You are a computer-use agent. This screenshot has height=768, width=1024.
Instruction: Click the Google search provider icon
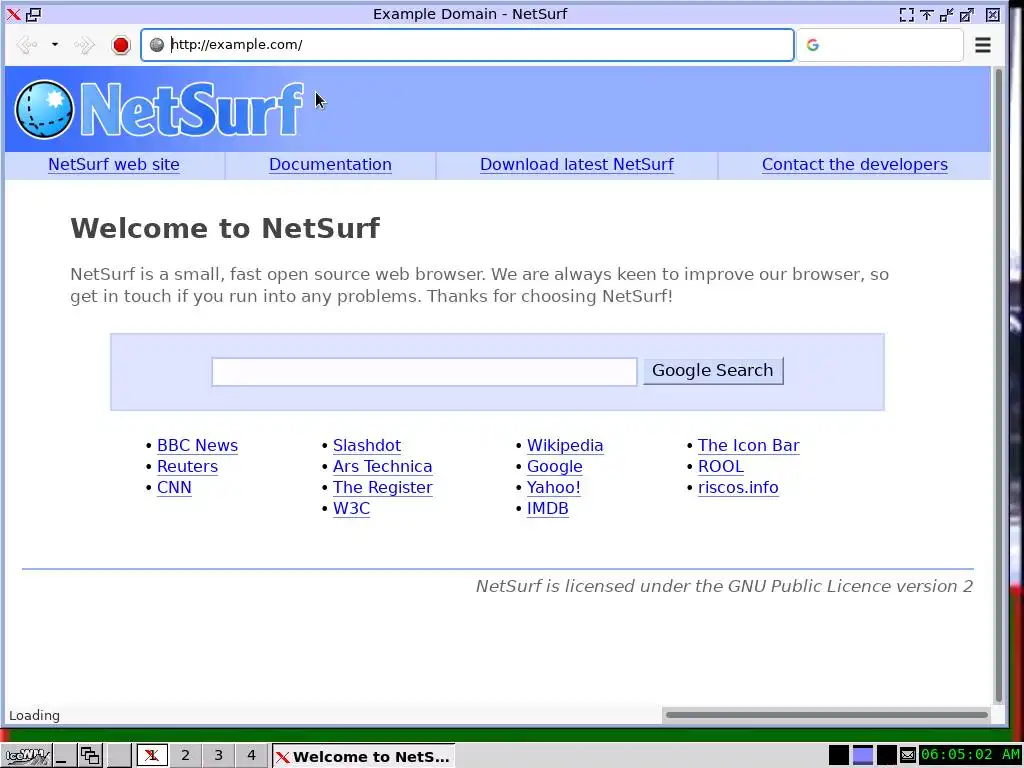click(812, 44)
